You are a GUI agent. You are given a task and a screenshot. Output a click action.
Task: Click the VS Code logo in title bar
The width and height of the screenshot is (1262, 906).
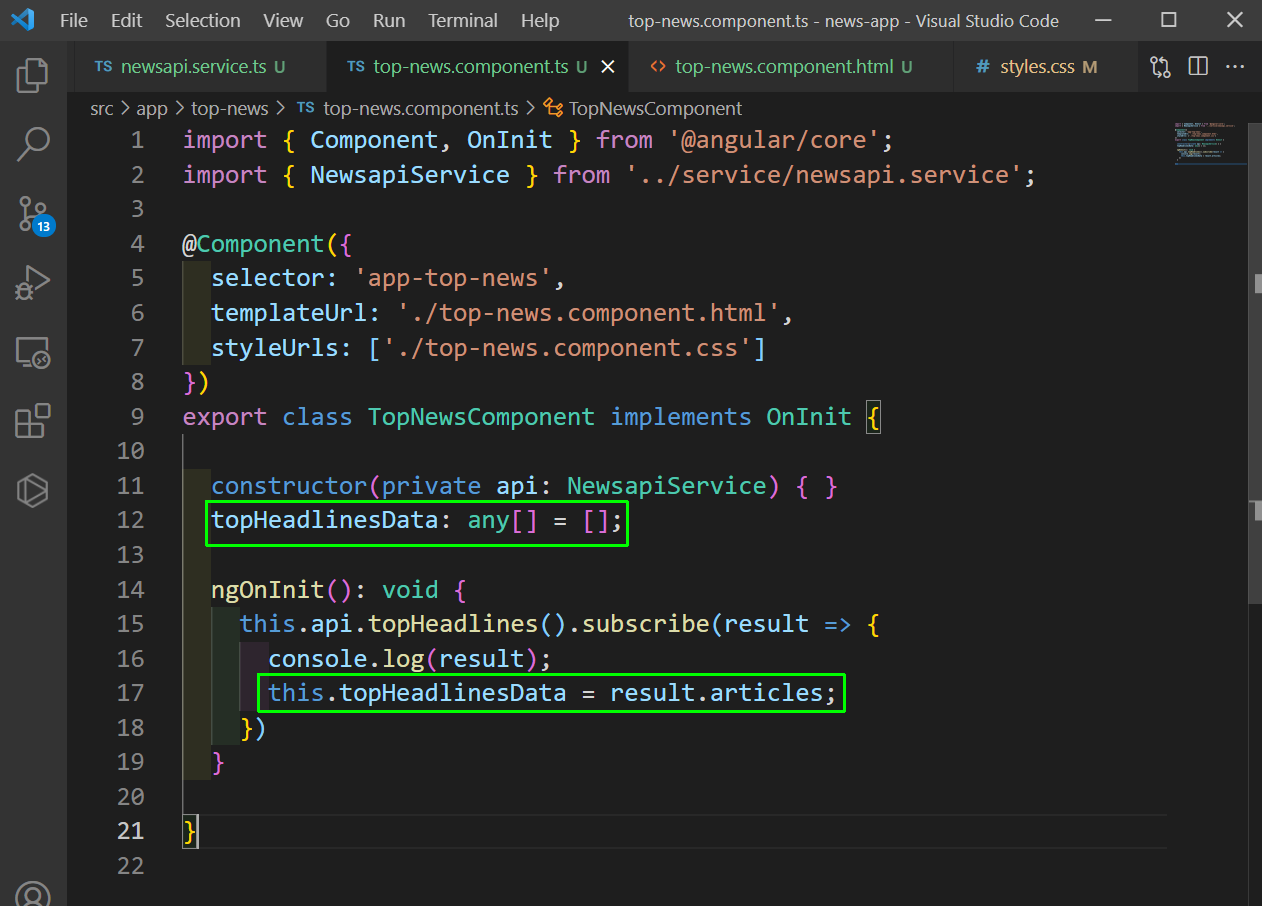tap(22, 20)
